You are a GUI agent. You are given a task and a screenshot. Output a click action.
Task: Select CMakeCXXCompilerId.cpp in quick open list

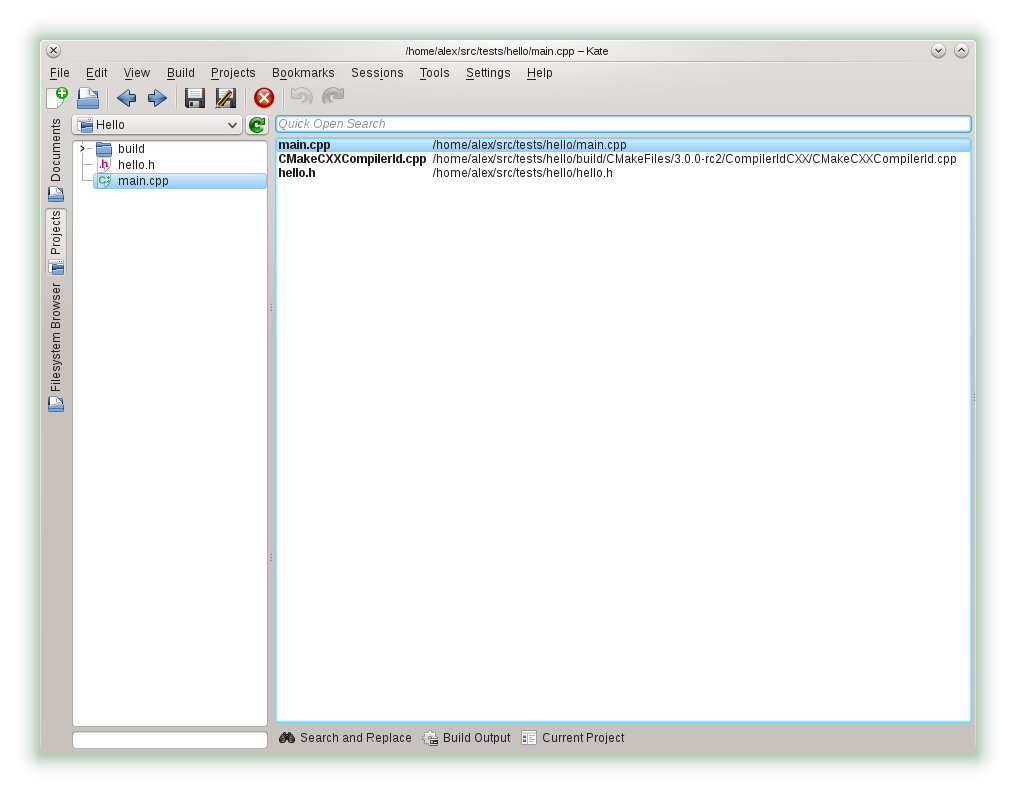pyautogui.click(x=352, y=159)
